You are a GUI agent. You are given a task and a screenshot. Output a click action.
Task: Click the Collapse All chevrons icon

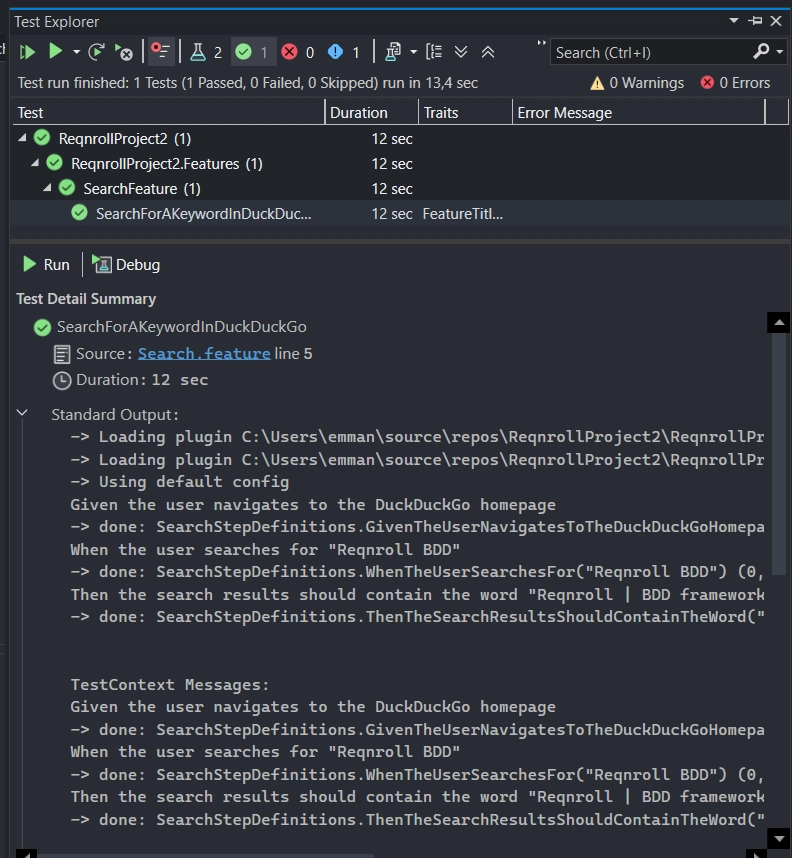[488, 52]
